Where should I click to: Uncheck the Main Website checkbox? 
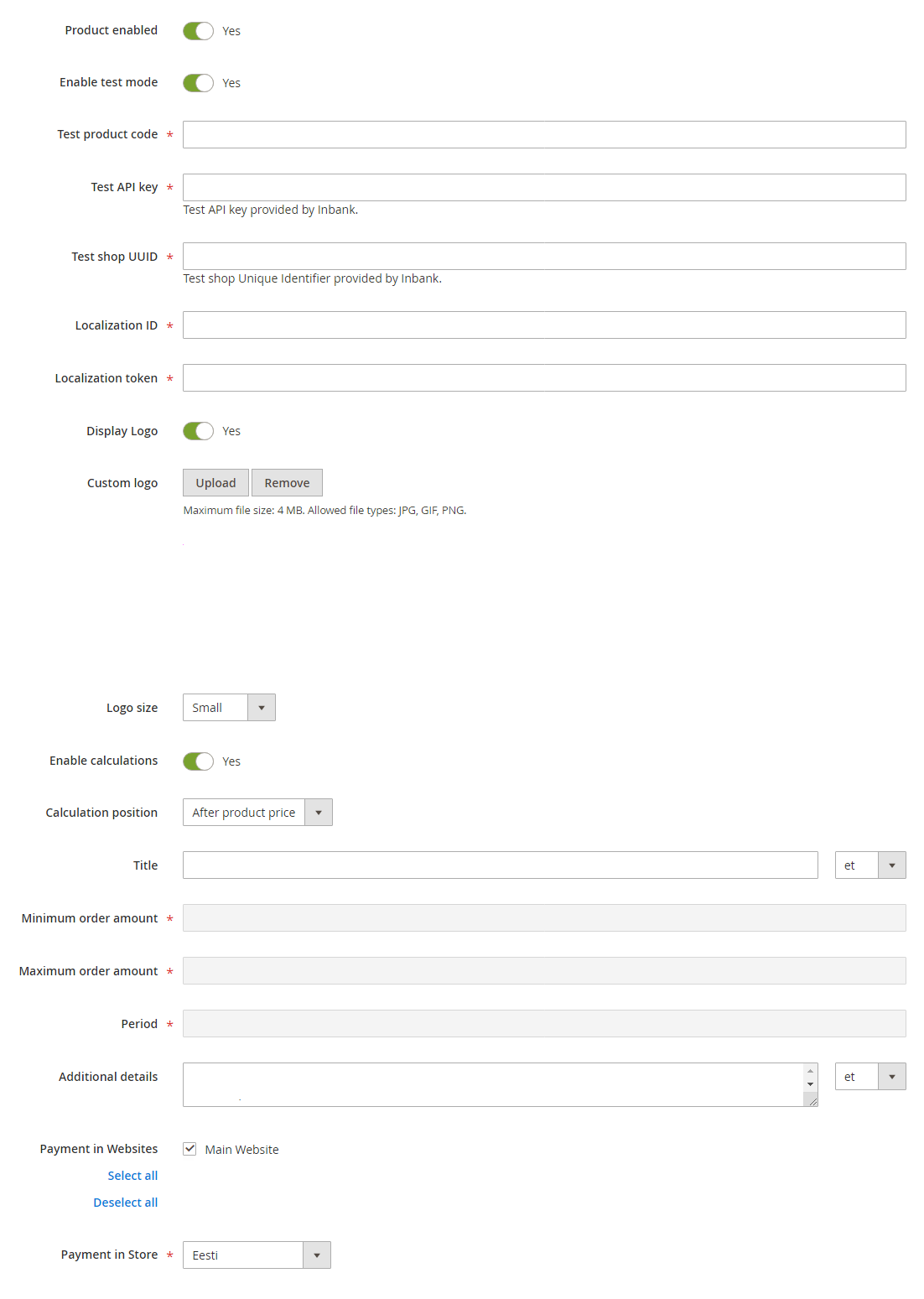190,1149
